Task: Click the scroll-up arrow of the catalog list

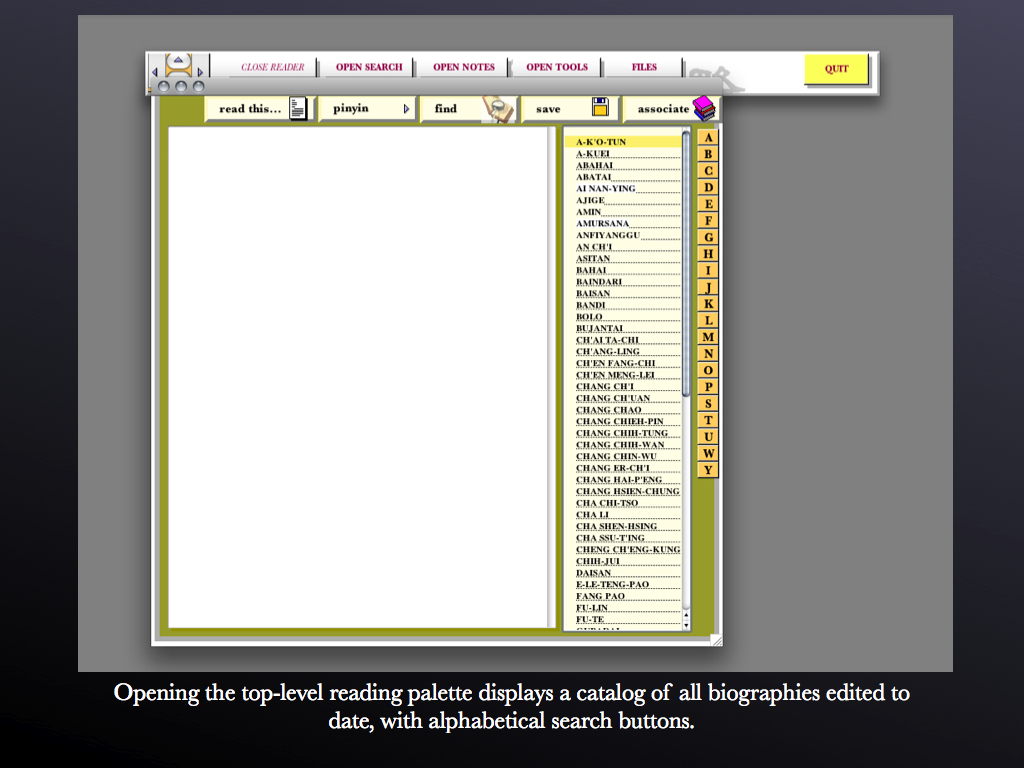Action: (686, 615)
